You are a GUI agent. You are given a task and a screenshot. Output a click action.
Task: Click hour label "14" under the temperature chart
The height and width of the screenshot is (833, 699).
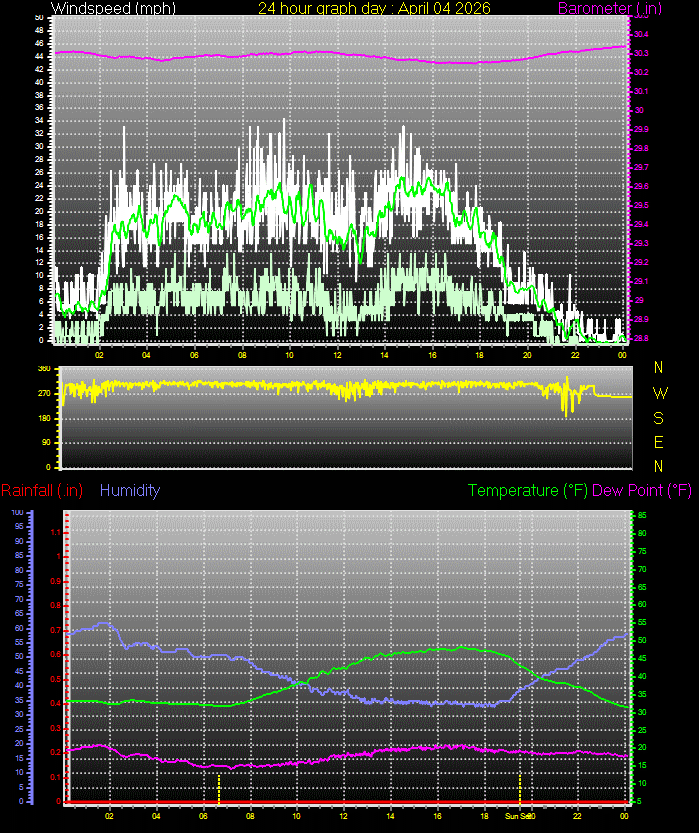point(390,816)
